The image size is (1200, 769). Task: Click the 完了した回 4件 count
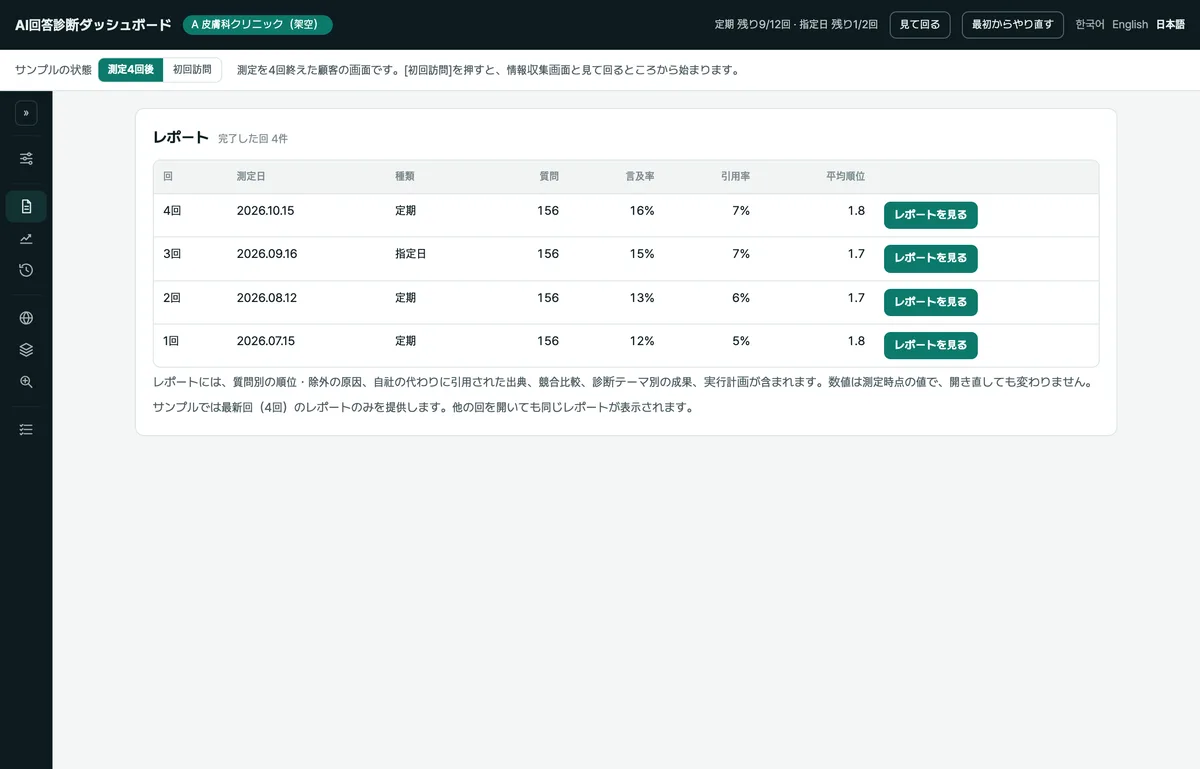[253, 139]
